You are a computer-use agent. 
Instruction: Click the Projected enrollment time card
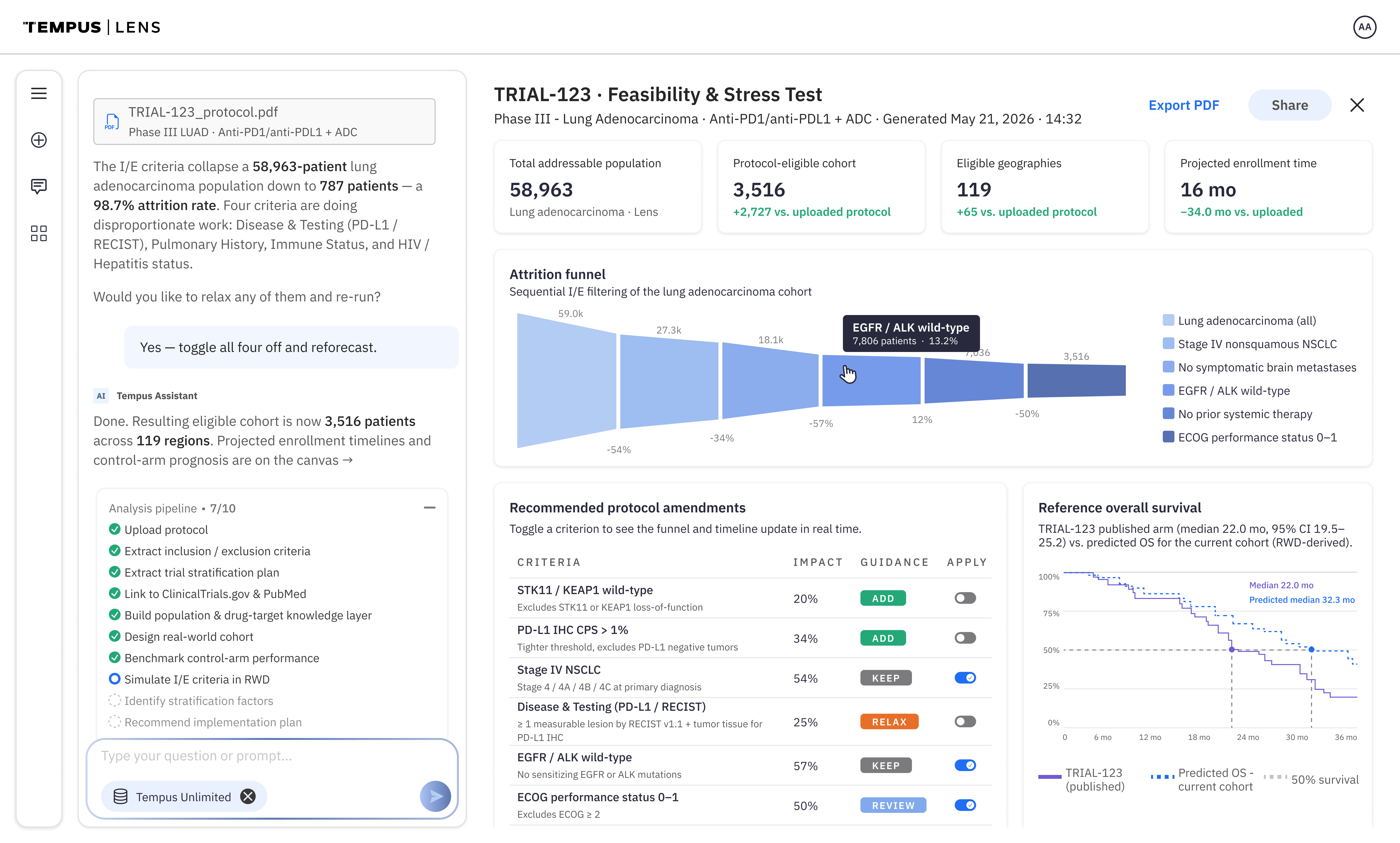point(1268,187)
